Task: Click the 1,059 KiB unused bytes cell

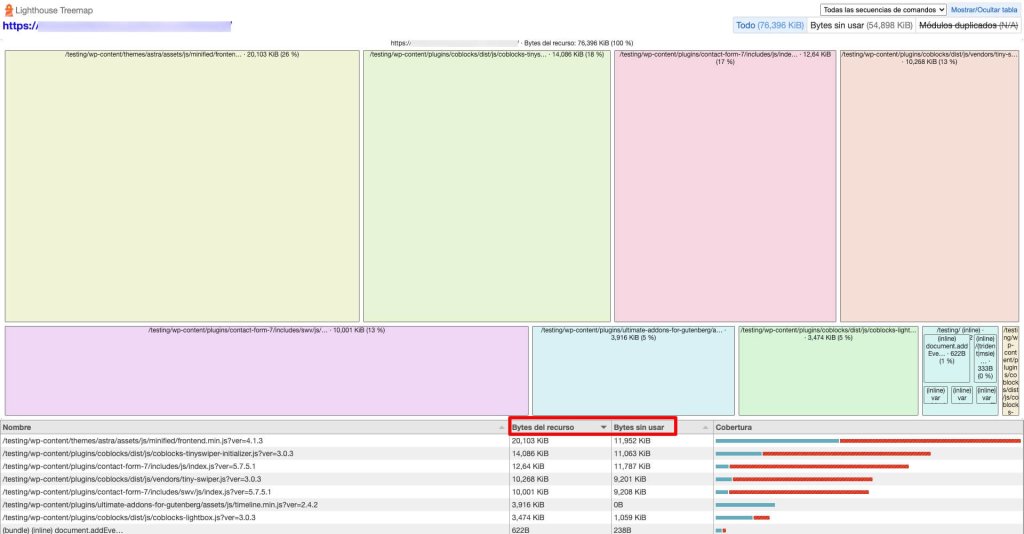Action: (x=662, y=518)
